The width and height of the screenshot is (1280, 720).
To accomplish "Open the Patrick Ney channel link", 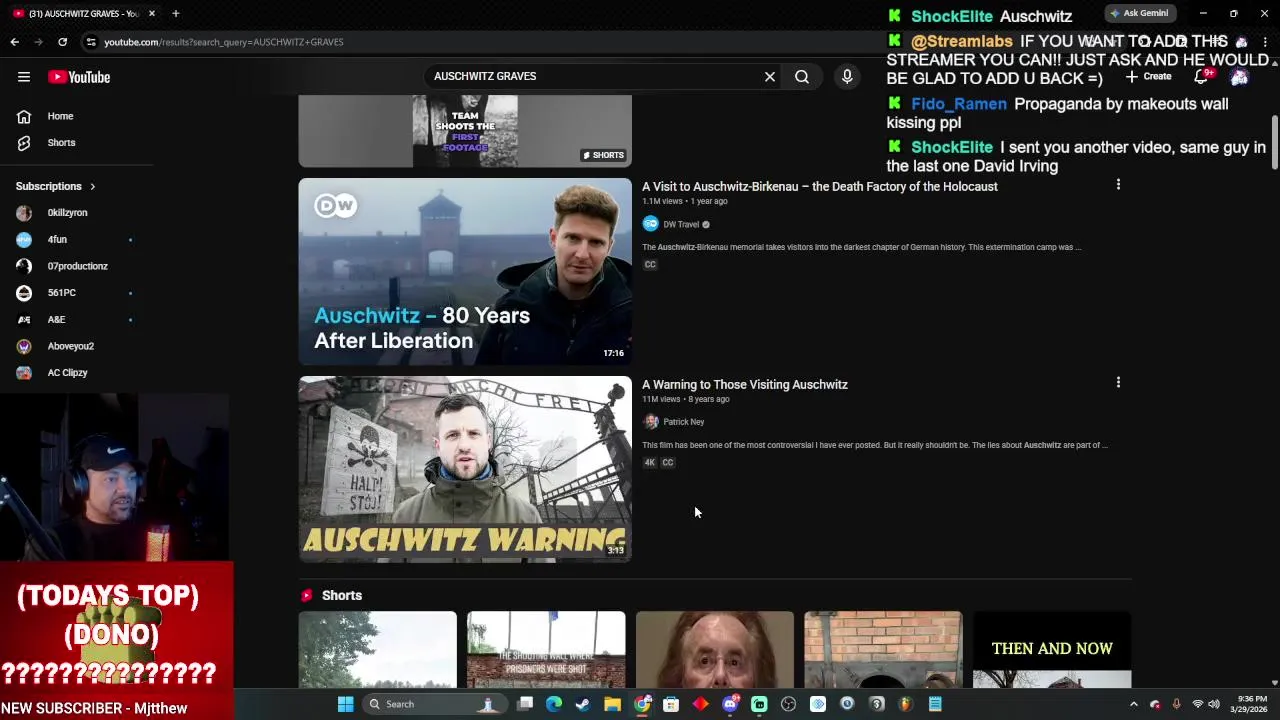I will (x=684, y=422).
